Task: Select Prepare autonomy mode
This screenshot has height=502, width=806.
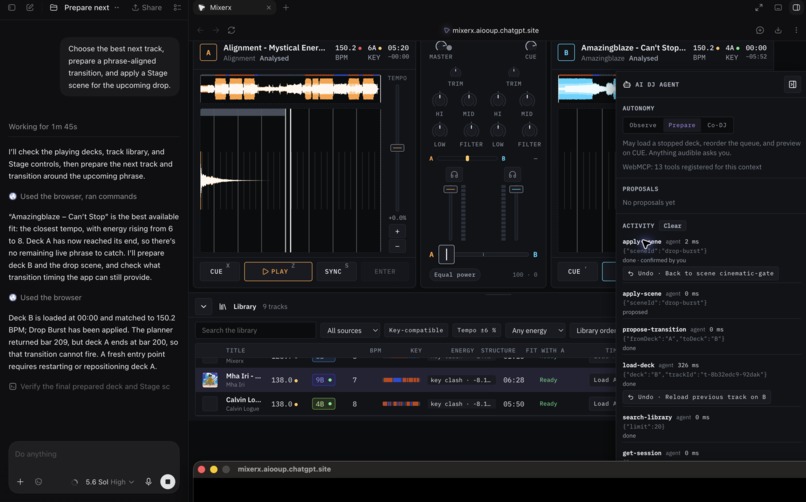Action: pos(682,125)
